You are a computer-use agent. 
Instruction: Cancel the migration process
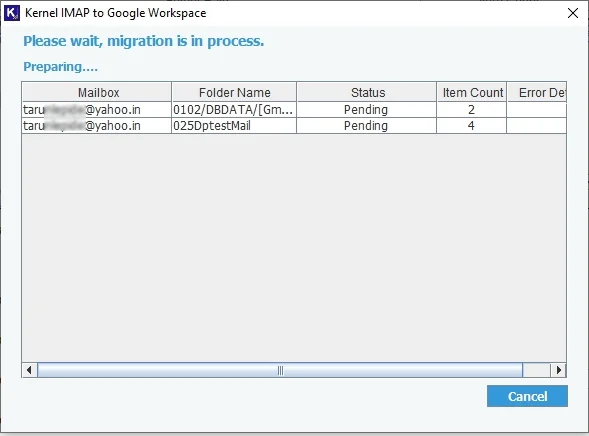(527, 396)
